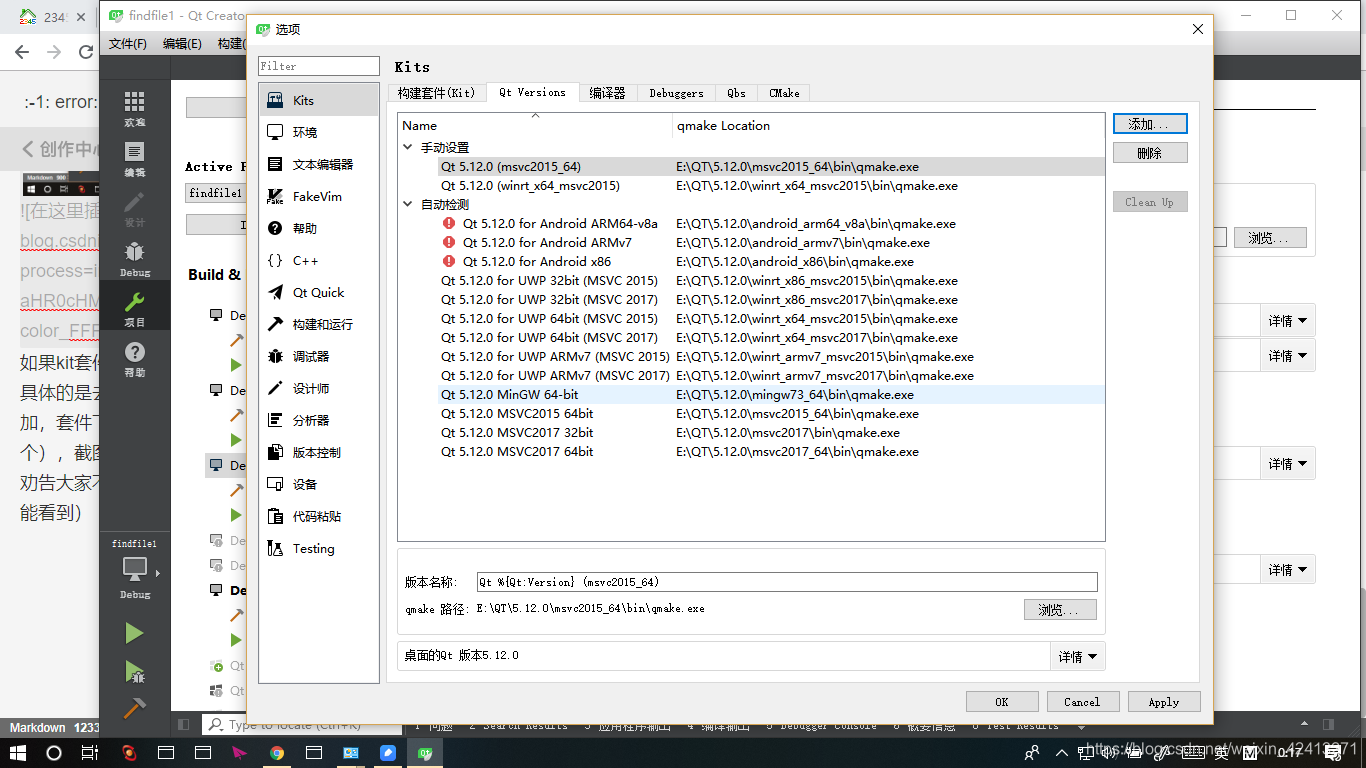
Task: Switch to 项目 projects mode
Action: [x=134, y=309]
